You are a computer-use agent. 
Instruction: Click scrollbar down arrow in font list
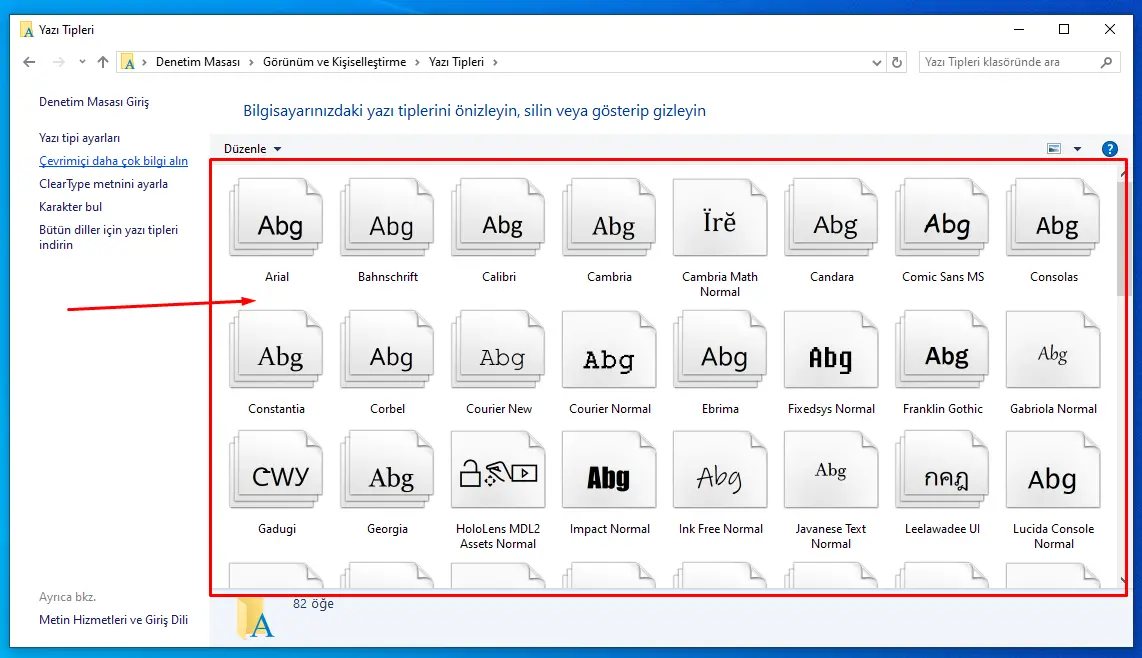[1122, 581]
